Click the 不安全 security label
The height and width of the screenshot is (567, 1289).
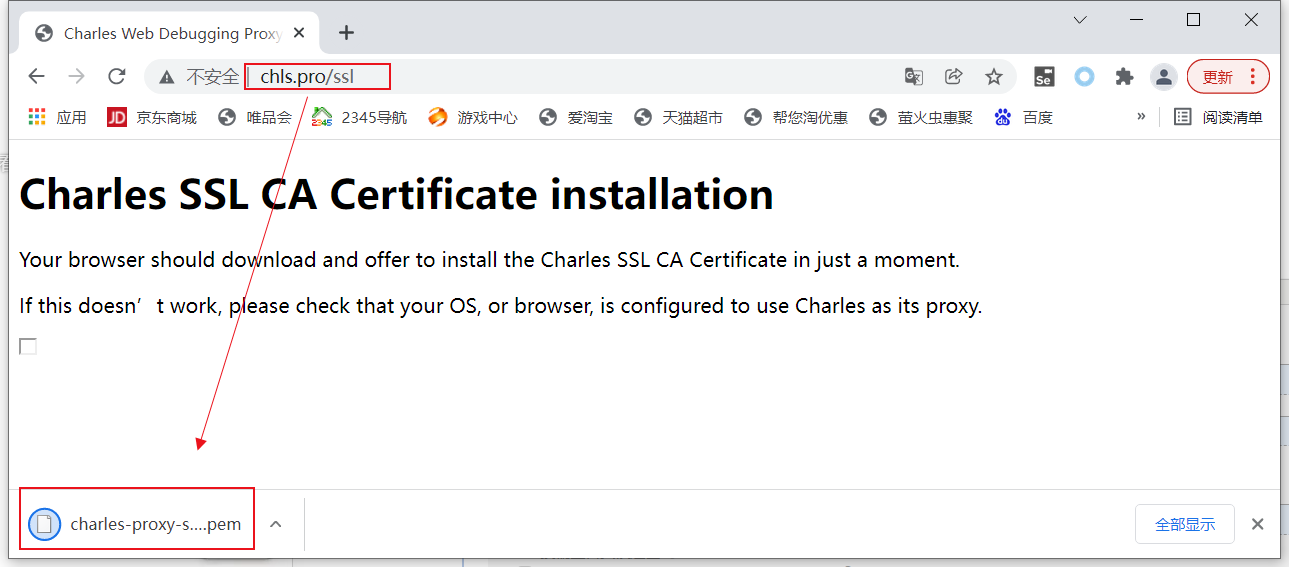click(x=213, y=76)
